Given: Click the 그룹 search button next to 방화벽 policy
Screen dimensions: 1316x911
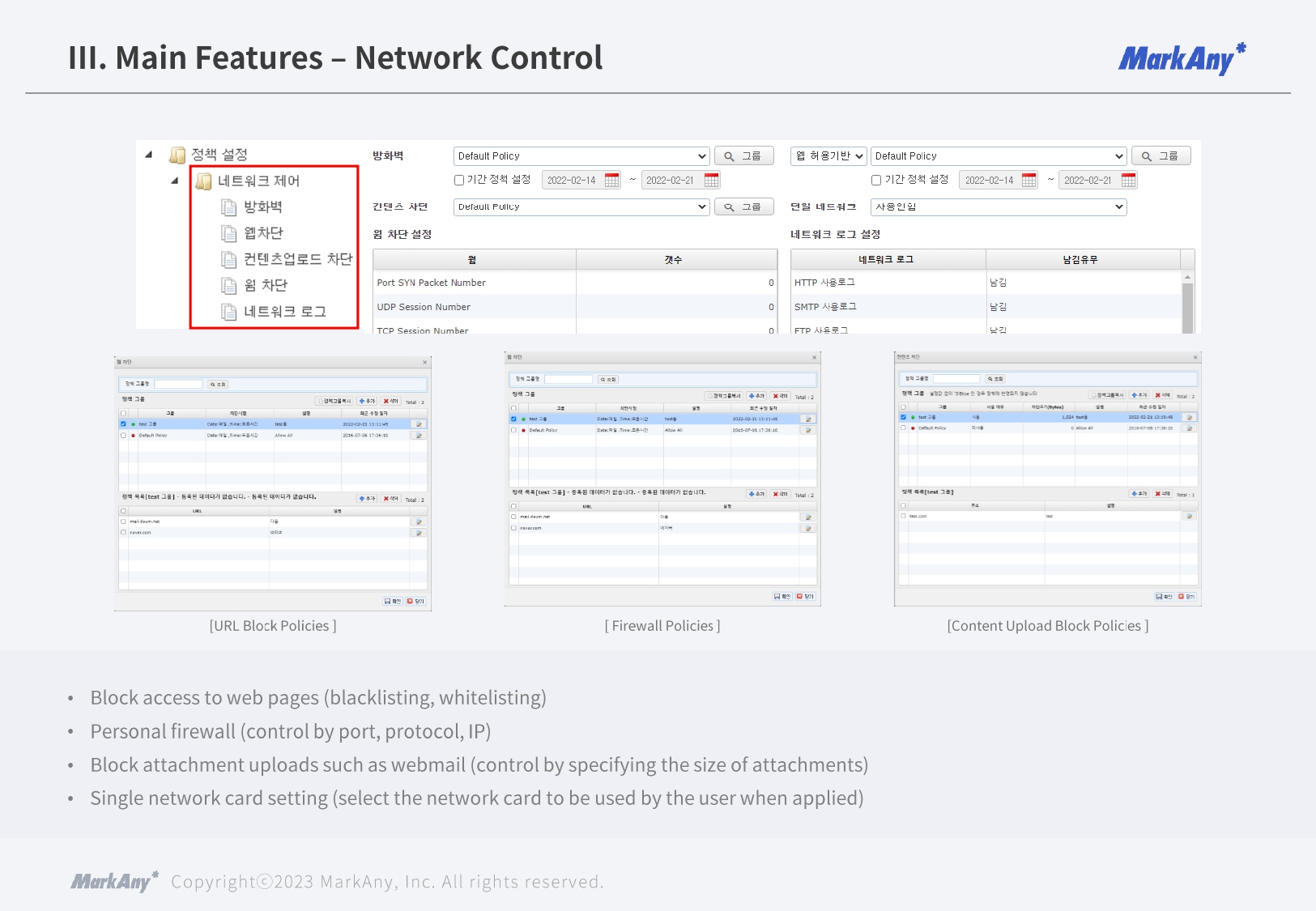Looking at the screenshot, I should (x=743, y=156).
